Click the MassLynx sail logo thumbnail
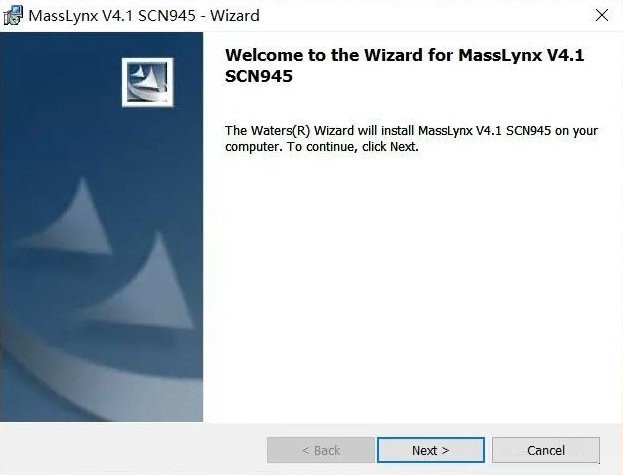623x475 pixels. (147, 83)
